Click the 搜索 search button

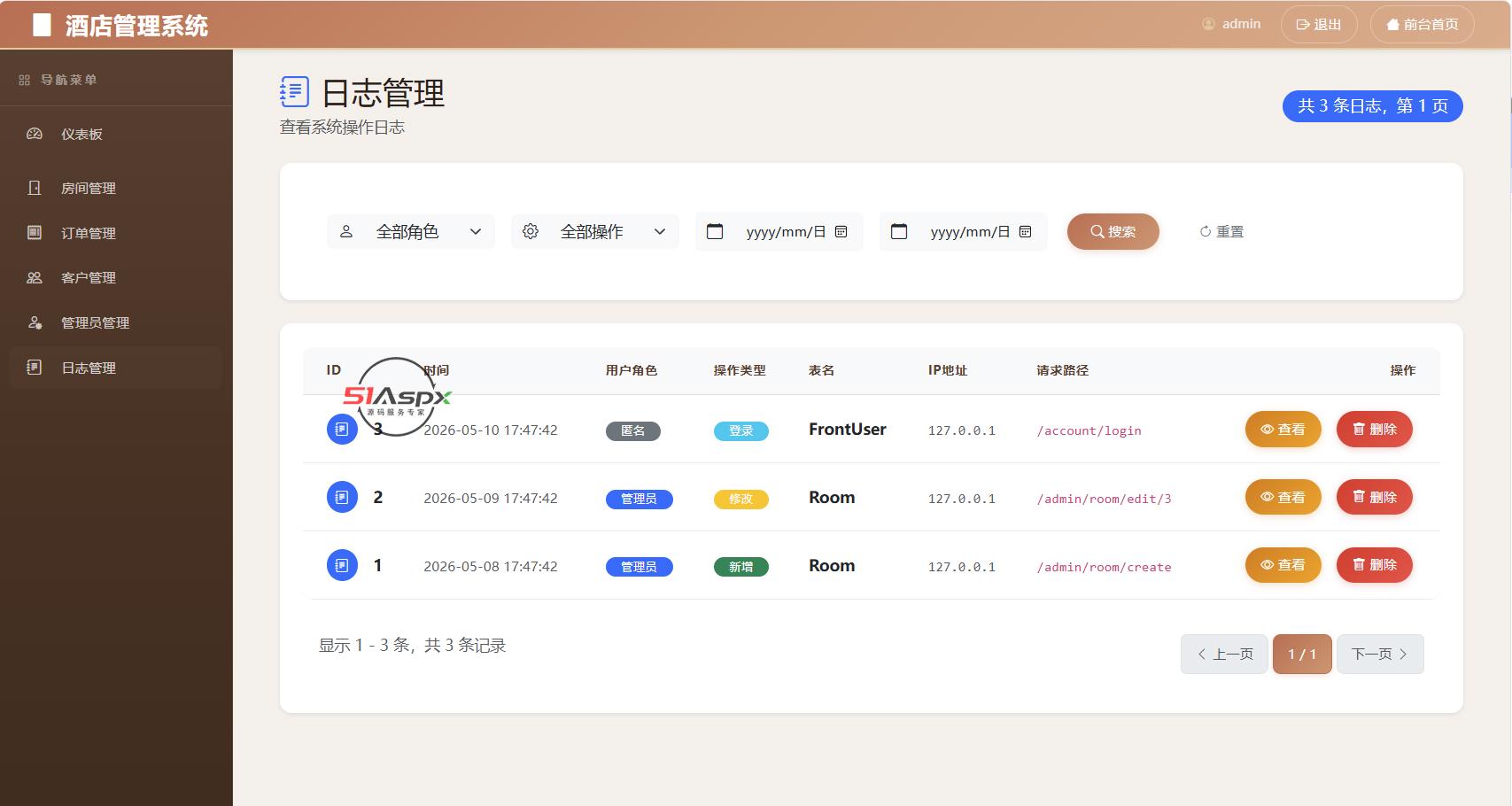tap(1113, 231)
